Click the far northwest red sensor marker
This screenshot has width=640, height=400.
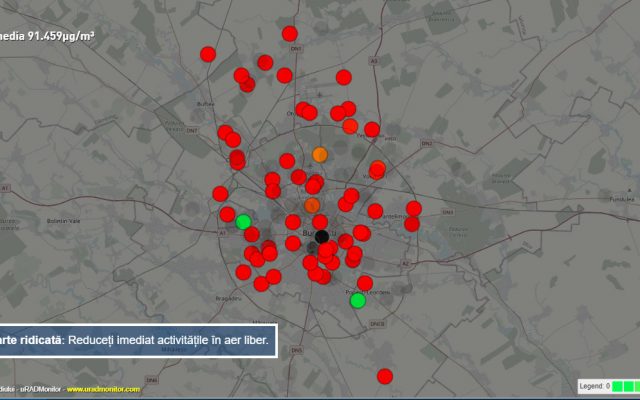click(x=208, y=54)
